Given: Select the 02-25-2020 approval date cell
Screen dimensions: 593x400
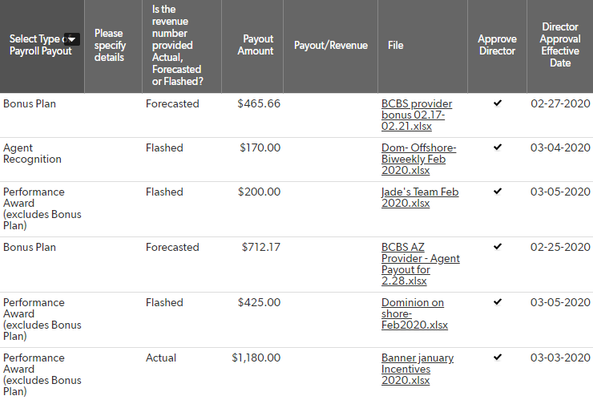Looking at the screenshot, I should coord(560,247).
